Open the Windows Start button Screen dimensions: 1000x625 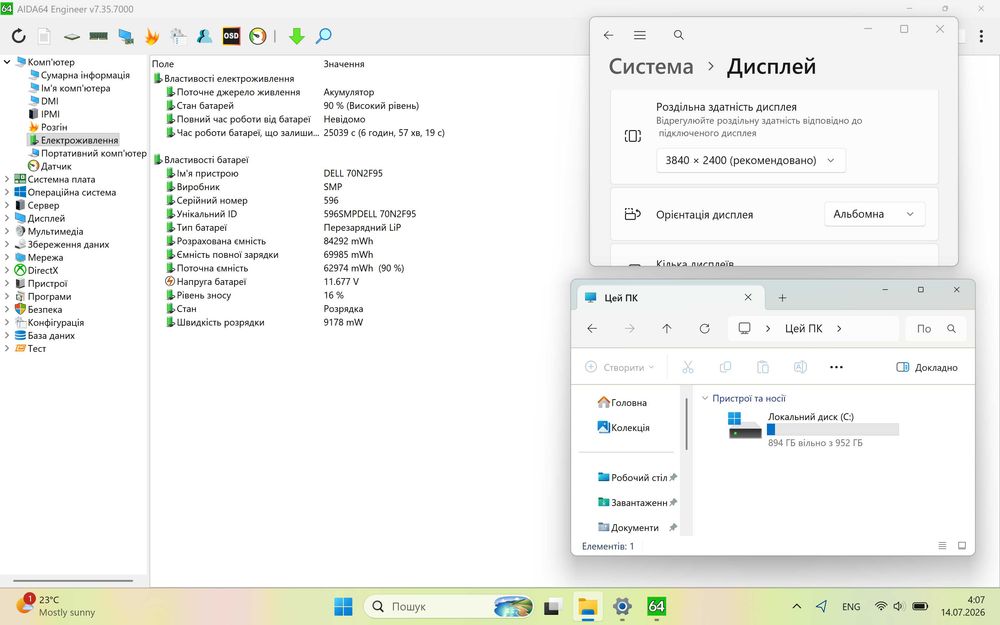(x=343, y=607)
